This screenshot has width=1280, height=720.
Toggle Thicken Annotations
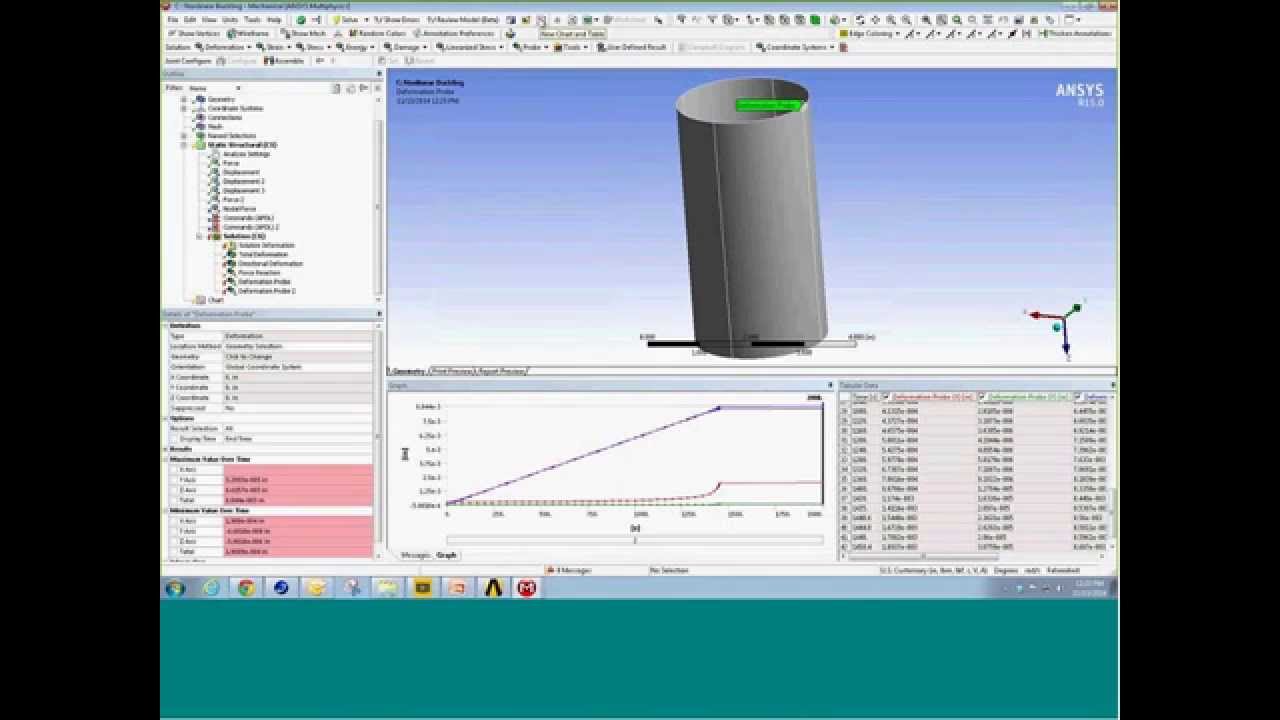coord(1075,33)
